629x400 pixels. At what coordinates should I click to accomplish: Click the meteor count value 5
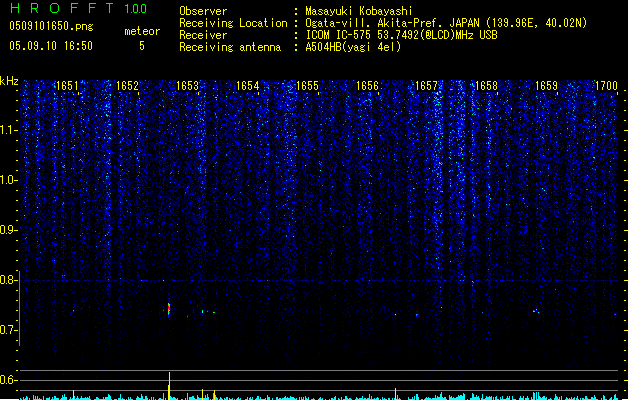coord(142,46)
